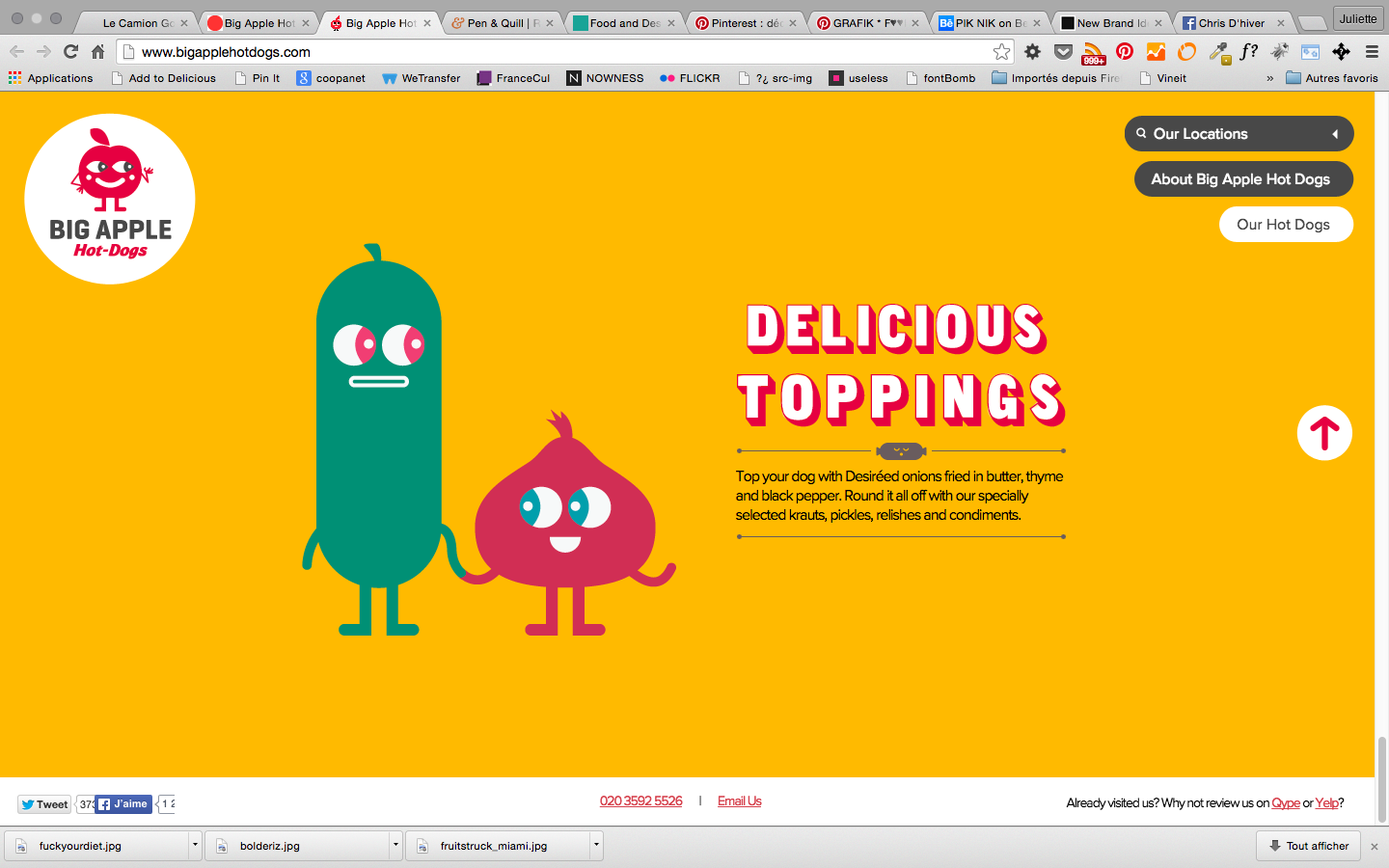The image size is (1389, 868).
Task: Open the NOWNESS bookmark
Action: point(605,78)
